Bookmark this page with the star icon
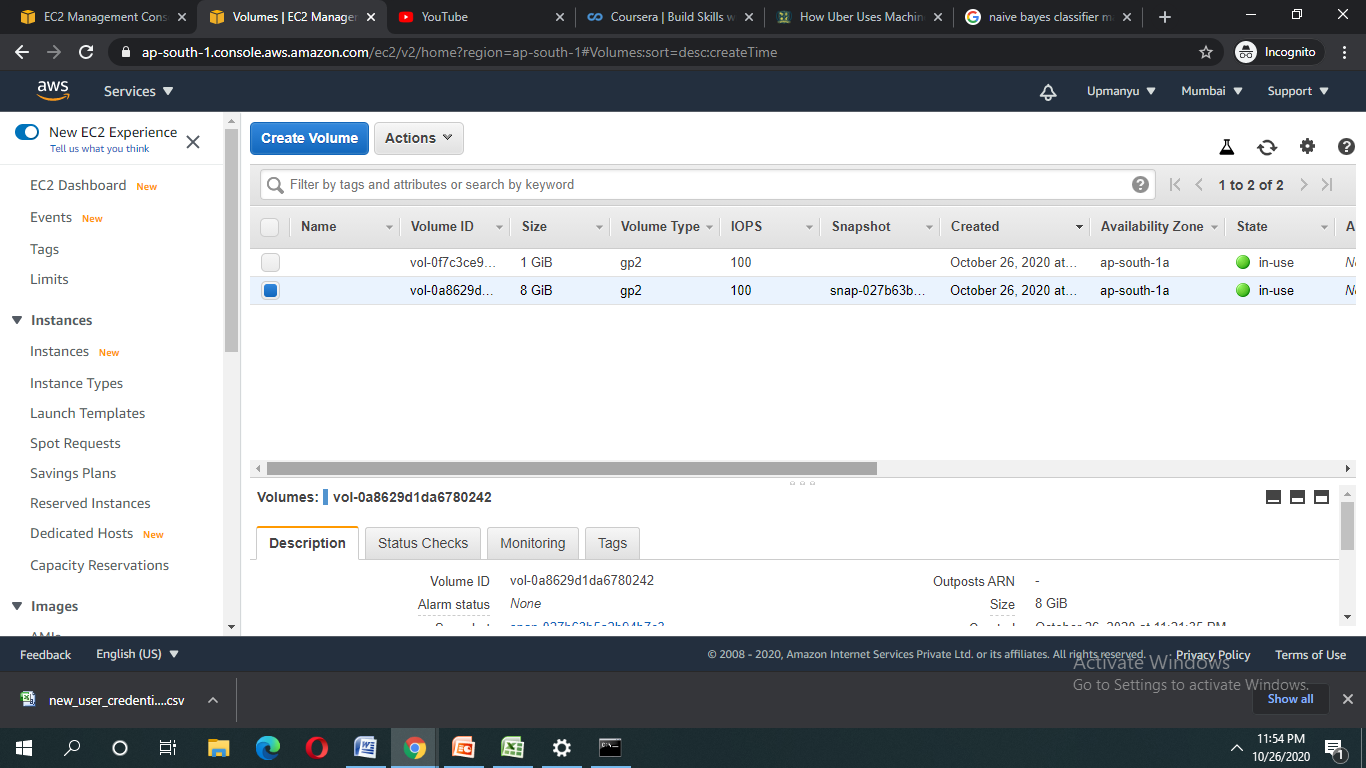 tap(1206, 52)
